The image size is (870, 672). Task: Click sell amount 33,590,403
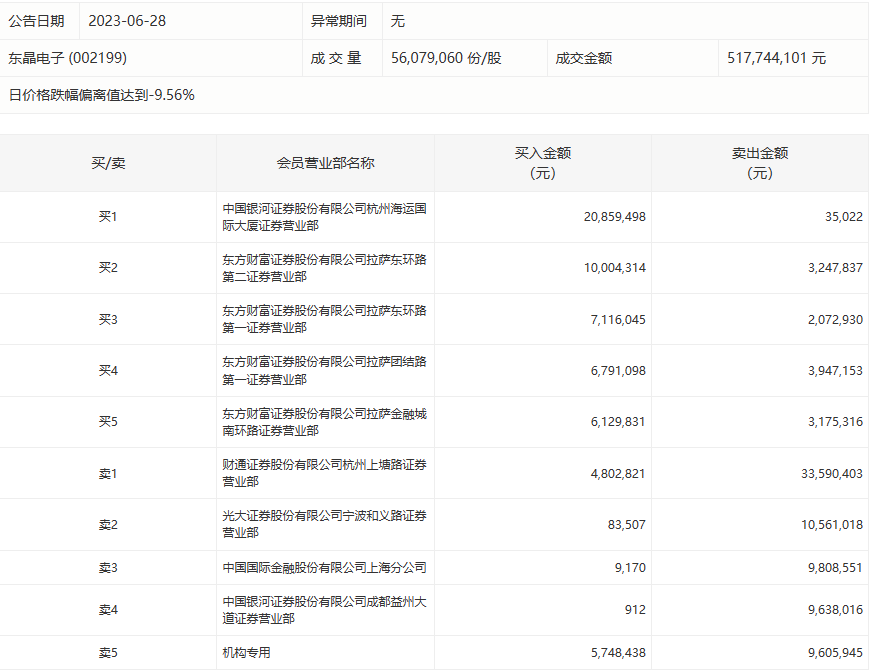point(832,474)
